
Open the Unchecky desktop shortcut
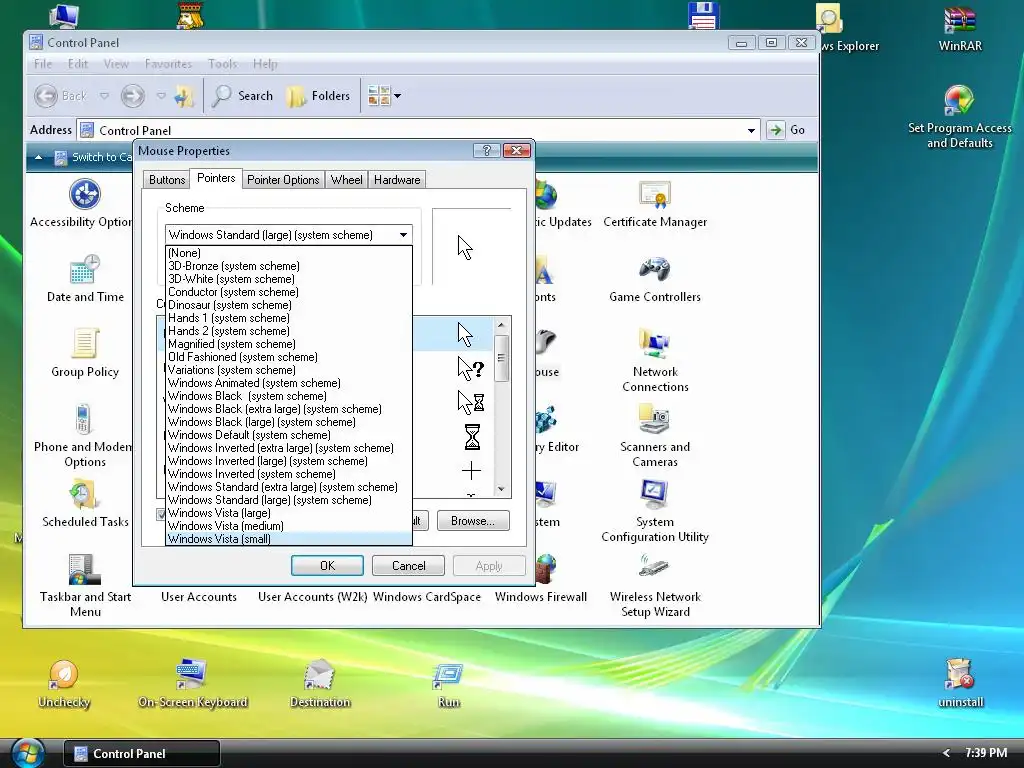click(x=64, y=683)
